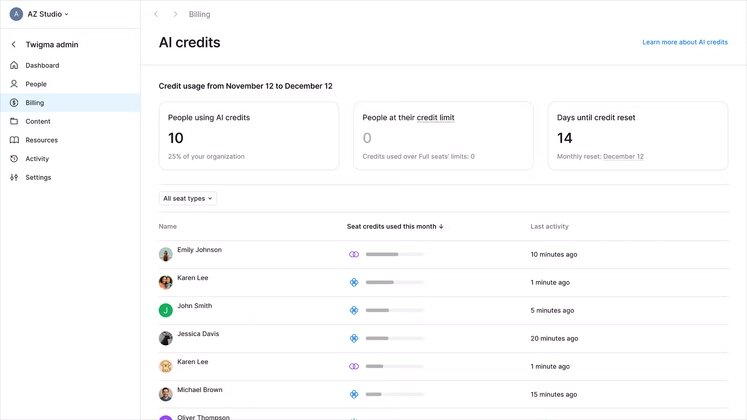The width and height of the screenshot is (747, 420).
Task: Click Michael Brown's avatar thumbnail
Action: point(166,393)
